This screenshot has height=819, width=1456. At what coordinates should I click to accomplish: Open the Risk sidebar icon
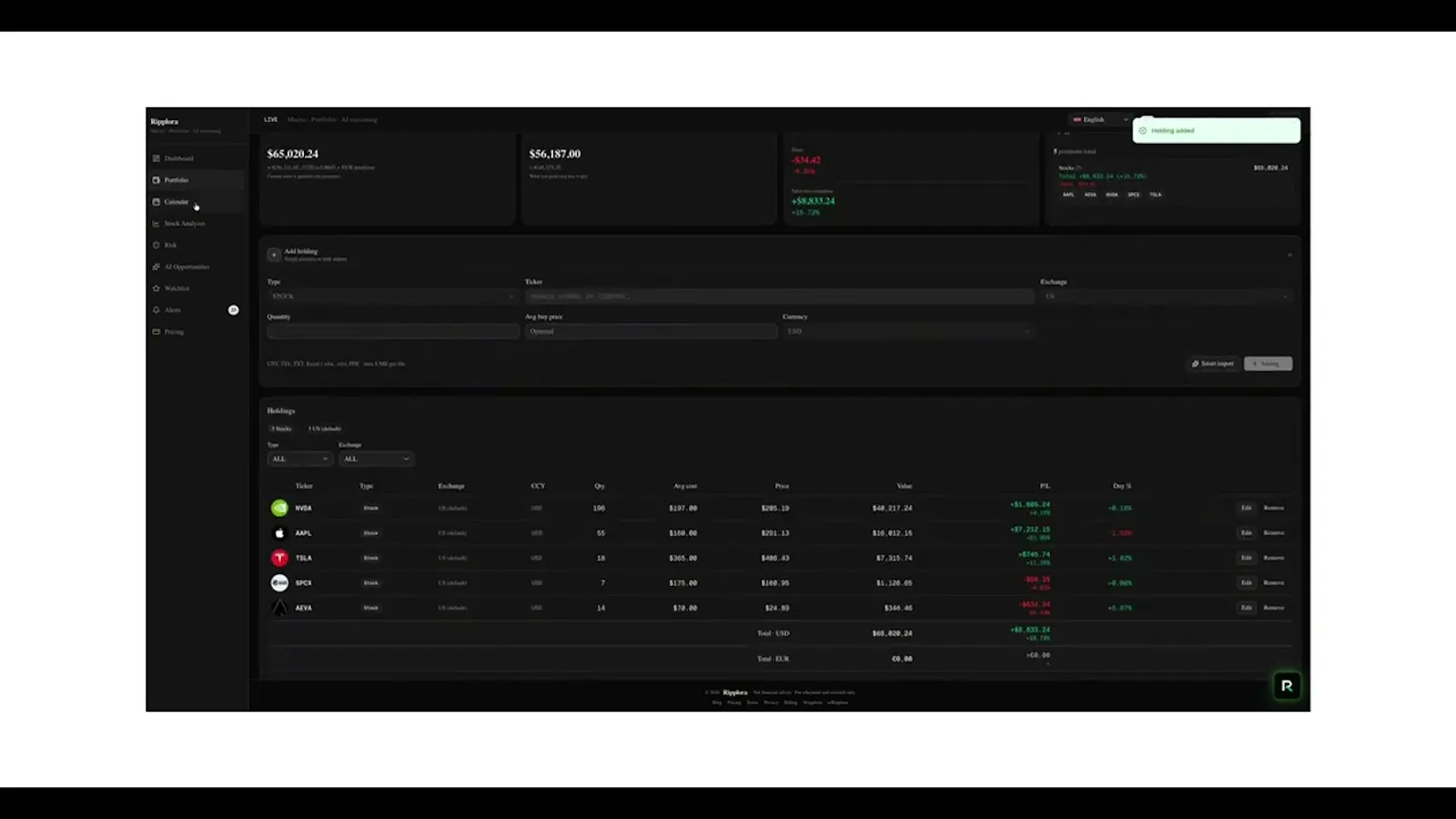(157, 245)
